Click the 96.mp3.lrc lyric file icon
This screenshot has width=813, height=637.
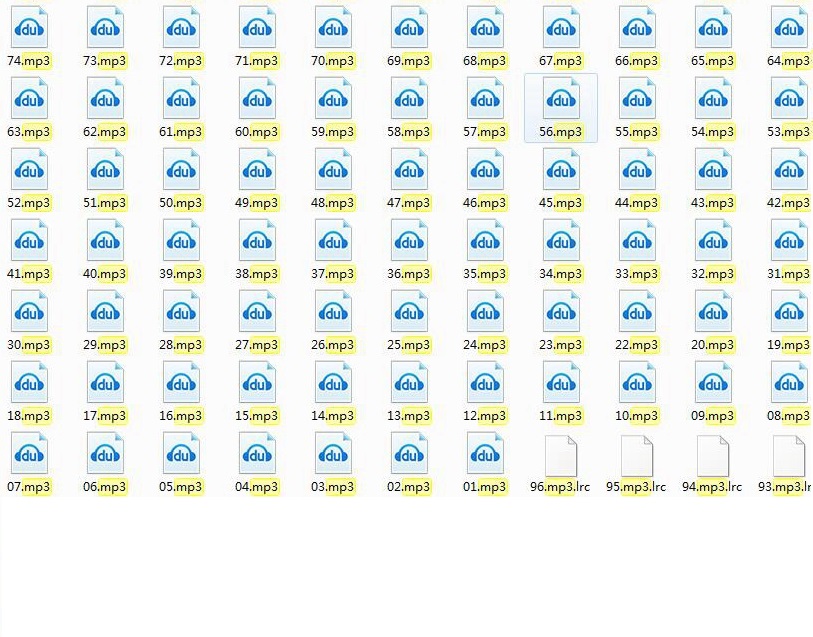pyautogui.click(x=561, y=454)
